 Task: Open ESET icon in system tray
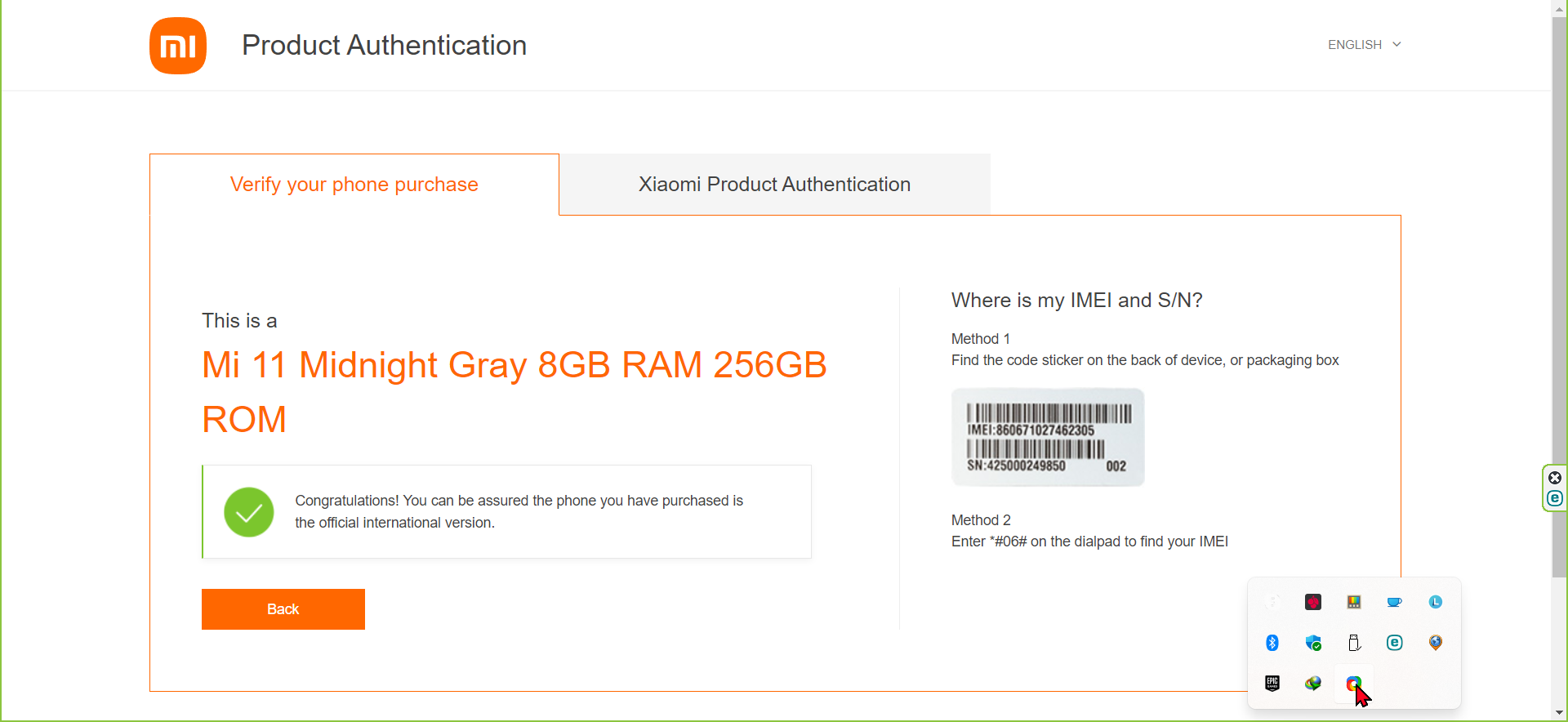tap(1395, 643)
